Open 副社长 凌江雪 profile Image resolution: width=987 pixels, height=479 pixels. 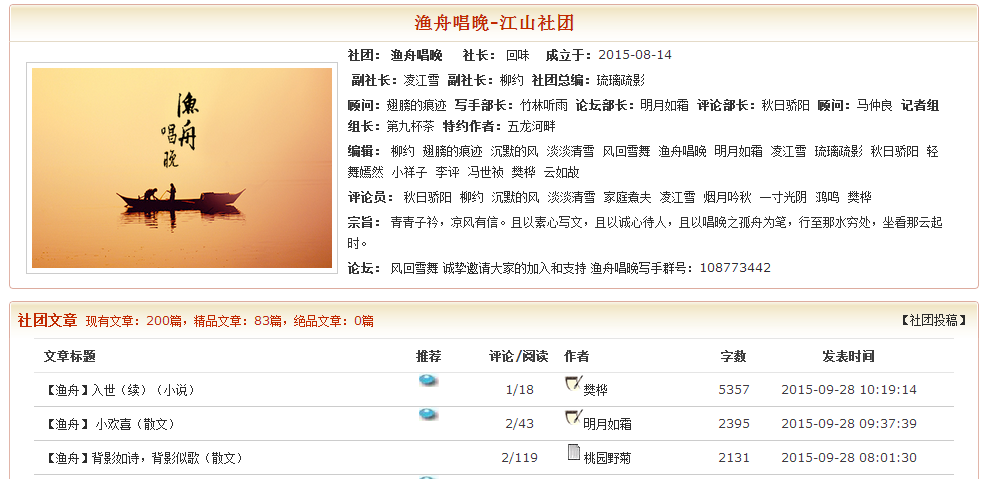(x=421, y=81)
